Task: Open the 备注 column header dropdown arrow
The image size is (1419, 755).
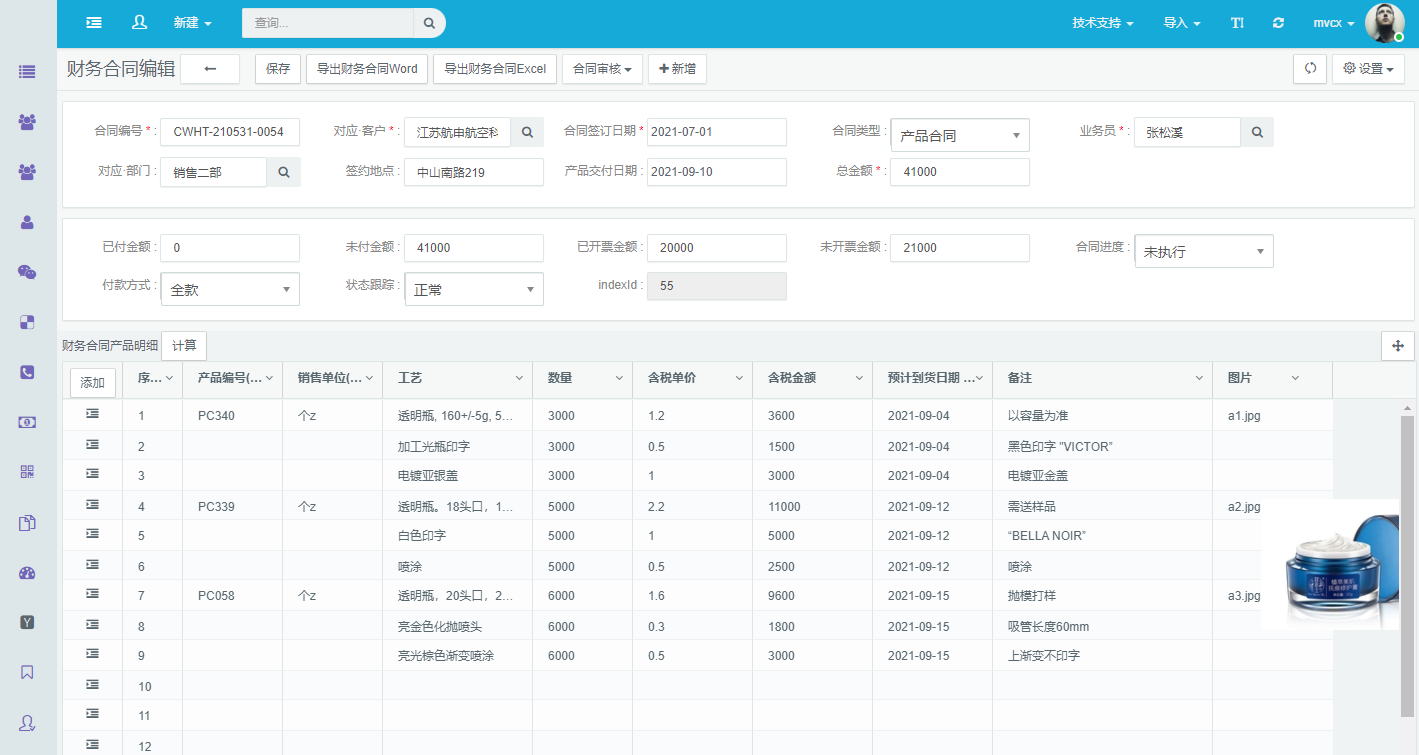Action: click(1199, 378)
